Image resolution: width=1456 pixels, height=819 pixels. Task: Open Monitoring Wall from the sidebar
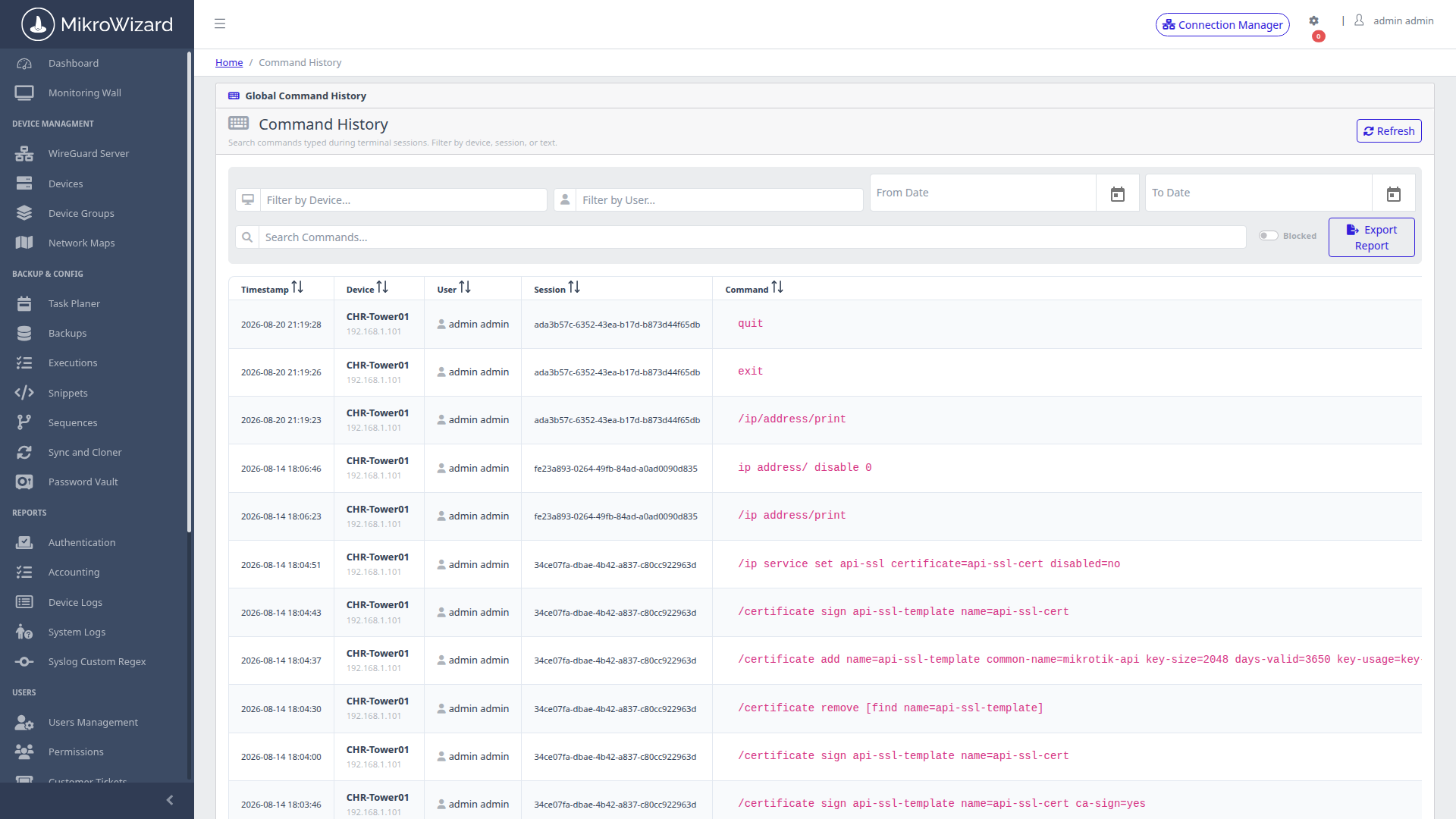85,93
